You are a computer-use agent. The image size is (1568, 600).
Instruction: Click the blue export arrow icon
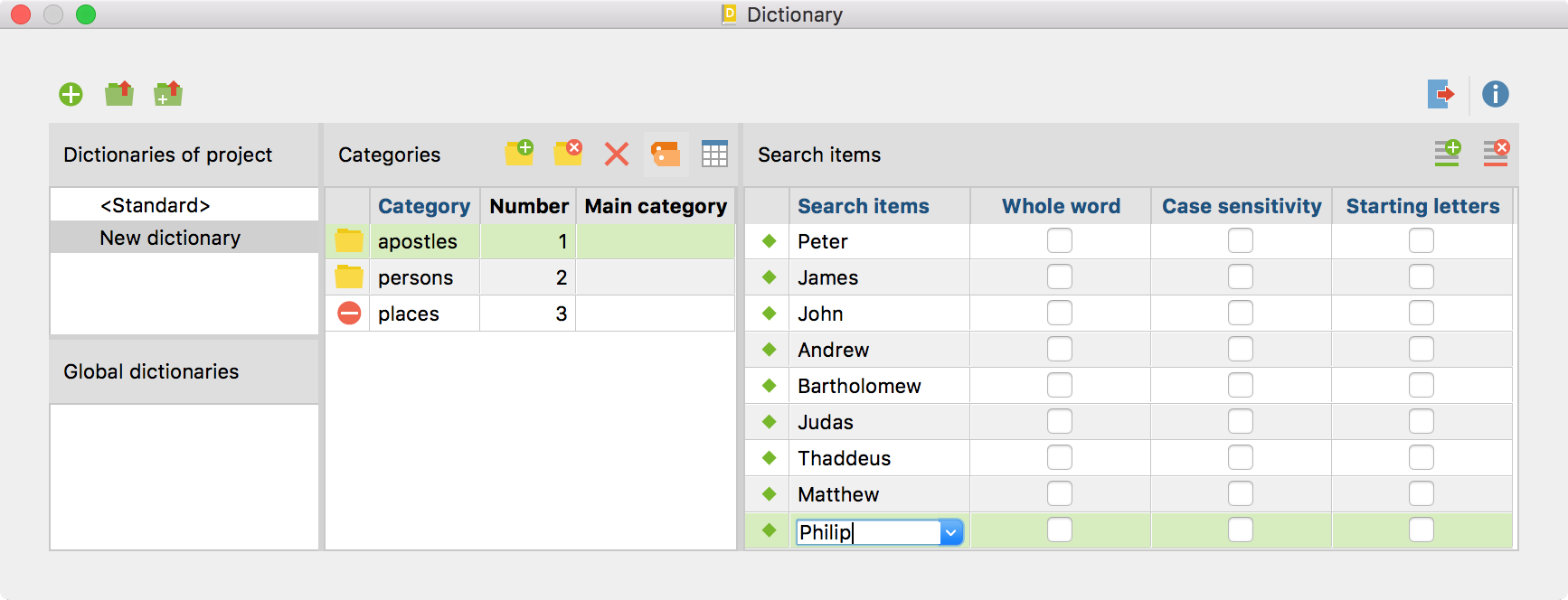click(x=1441, y=94)
